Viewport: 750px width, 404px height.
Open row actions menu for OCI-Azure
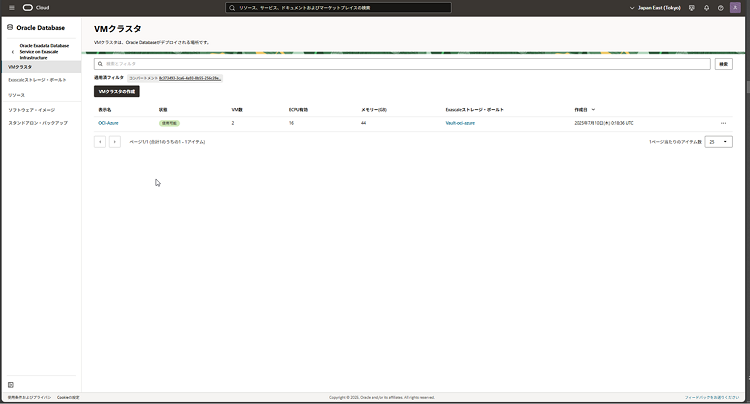(x=723, y=123)
